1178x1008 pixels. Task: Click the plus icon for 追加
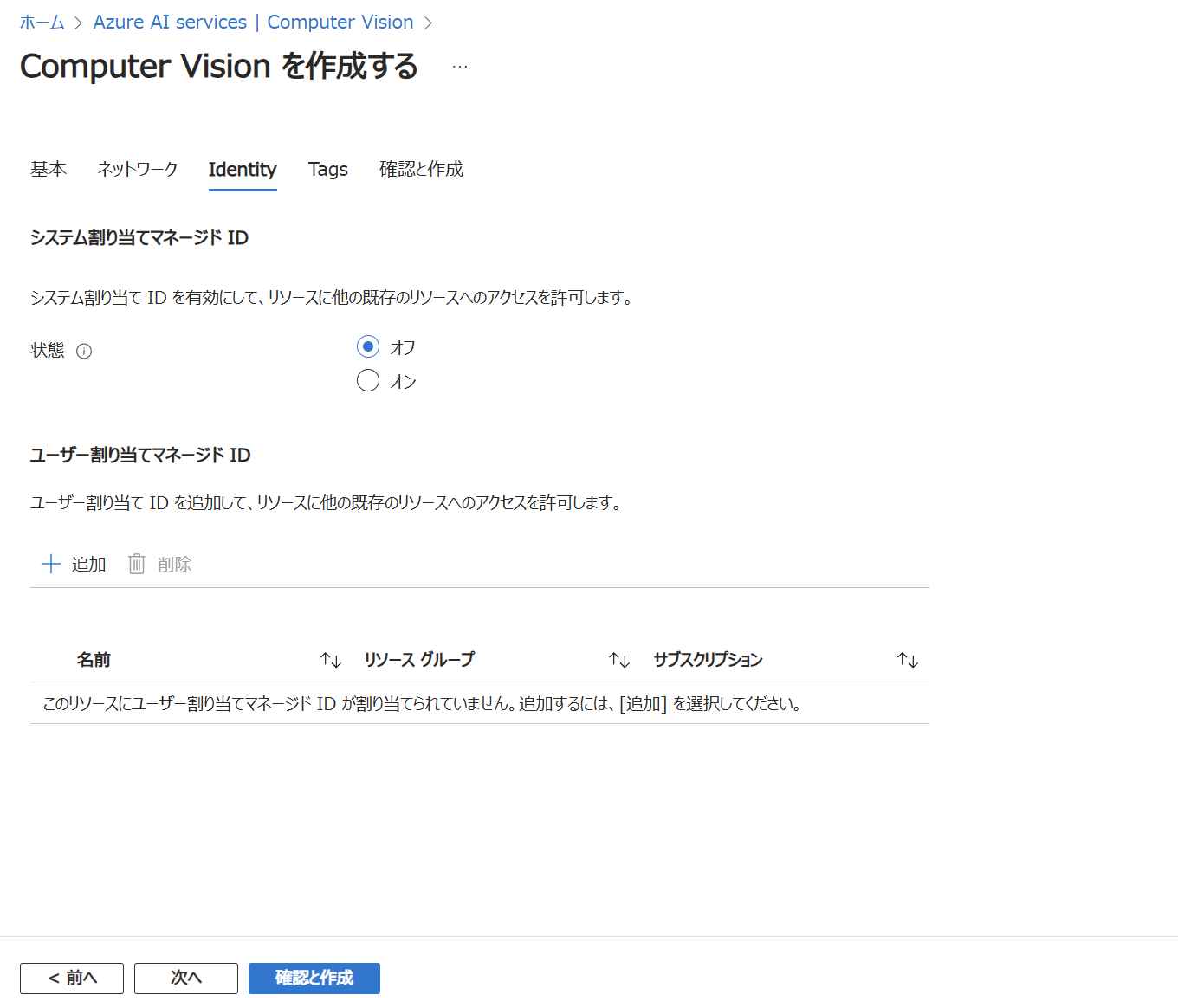51,565
